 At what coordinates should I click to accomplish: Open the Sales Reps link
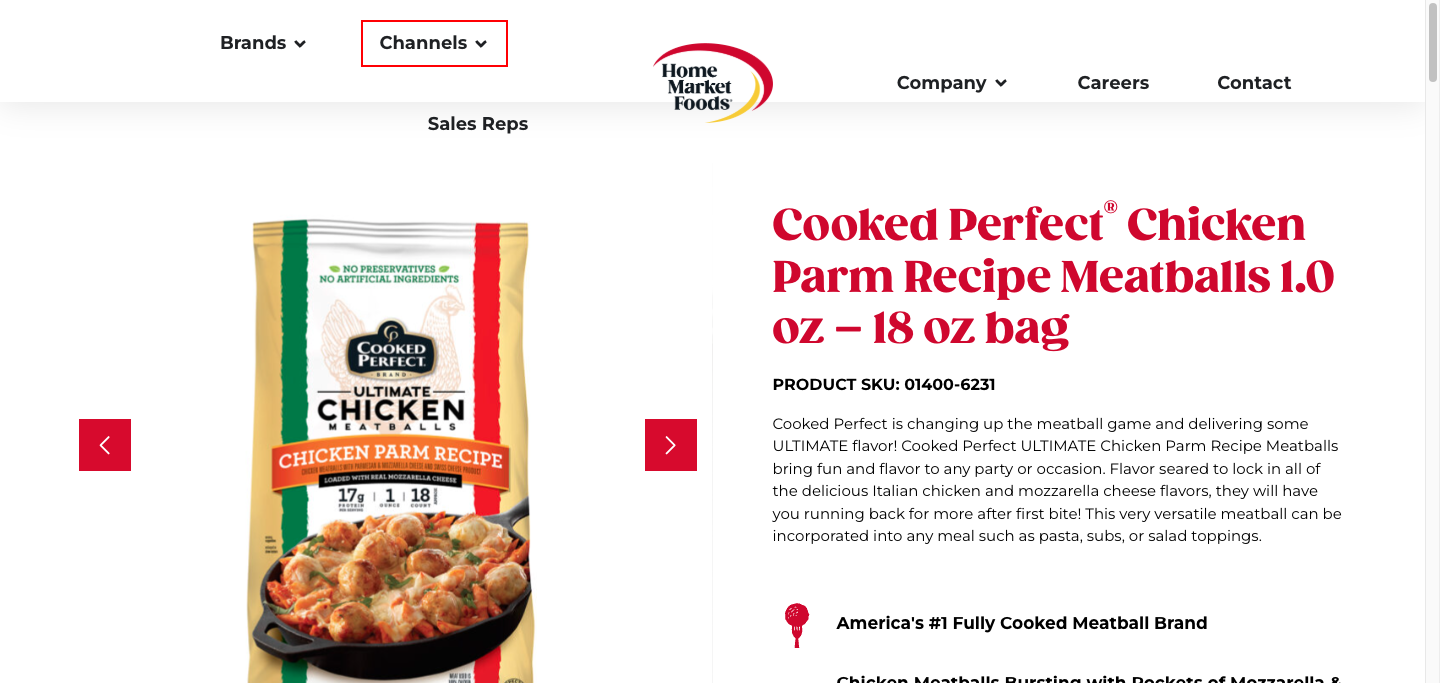click(478, 124)
